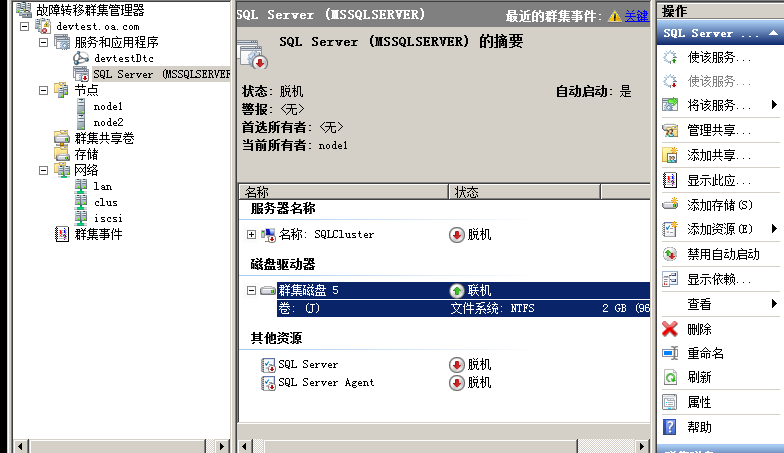Click the 重命名 rename icon

[670, 353]
